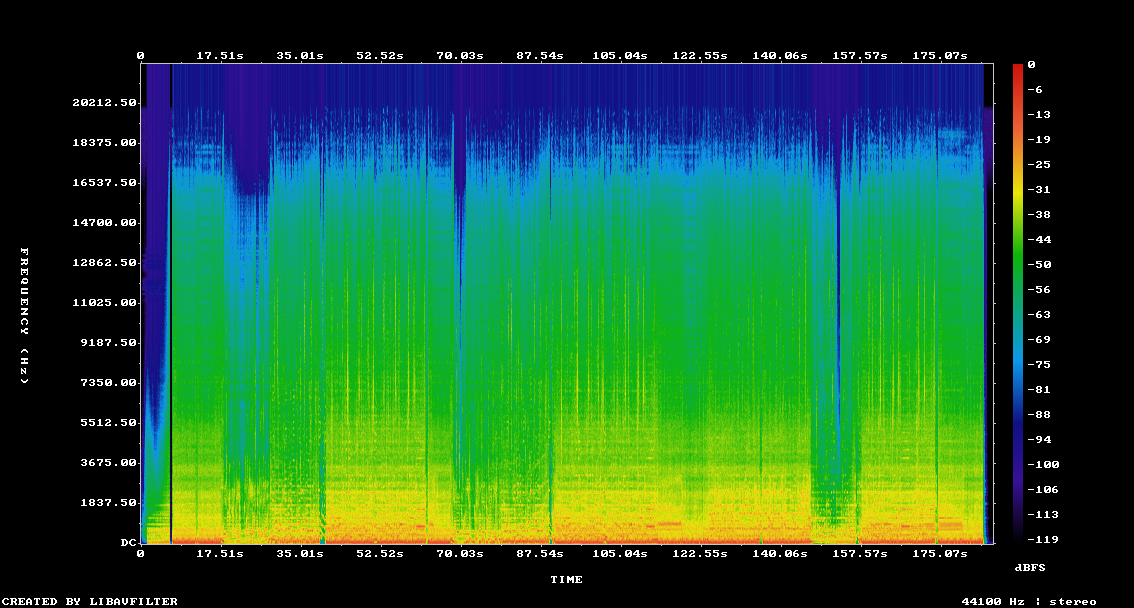
Task: Click the 35.01s bottom time axis label
Action: tap(300, 554)
